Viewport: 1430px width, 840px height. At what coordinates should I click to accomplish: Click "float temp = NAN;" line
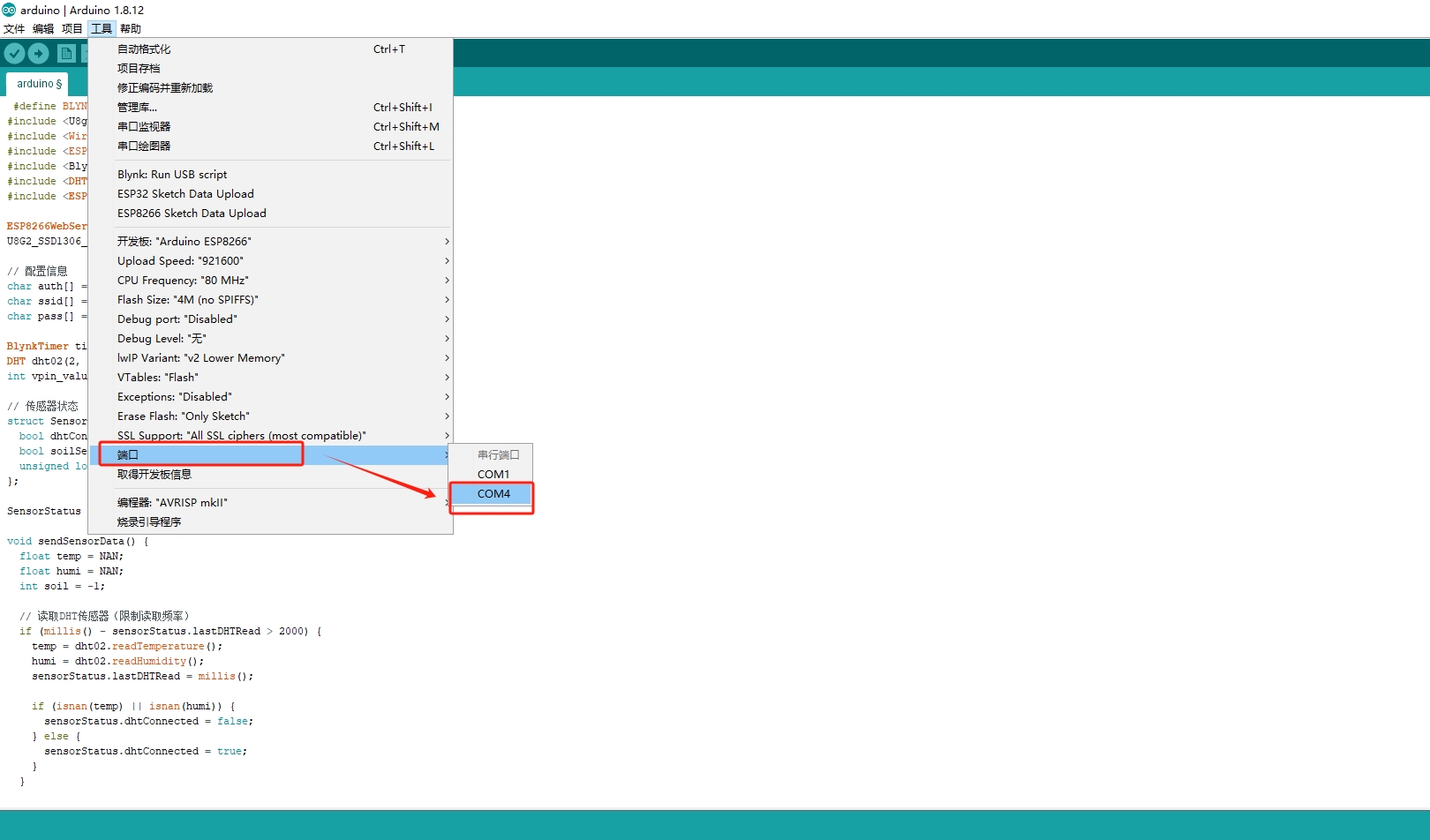(x=71, y=557)
